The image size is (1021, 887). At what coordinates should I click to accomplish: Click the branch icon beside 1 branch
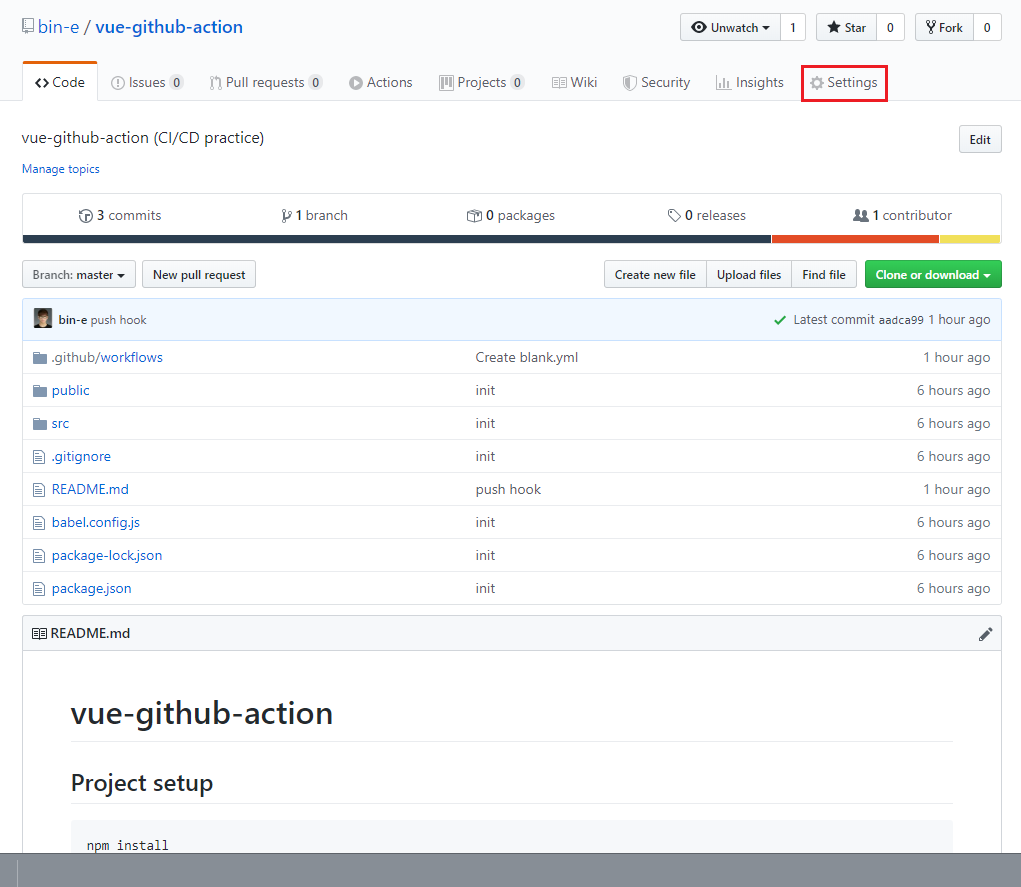[286, 216]
